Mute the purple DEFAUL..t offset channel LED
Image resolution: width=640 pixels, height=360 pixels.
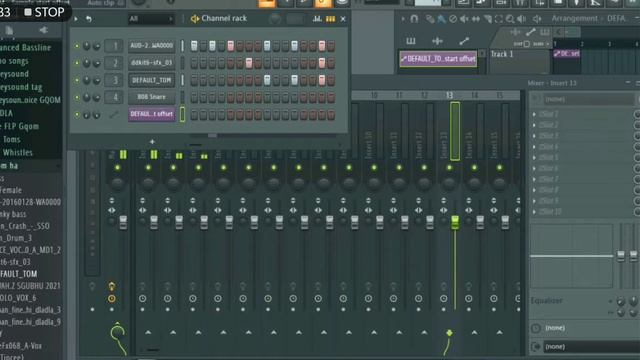(76, 115)
